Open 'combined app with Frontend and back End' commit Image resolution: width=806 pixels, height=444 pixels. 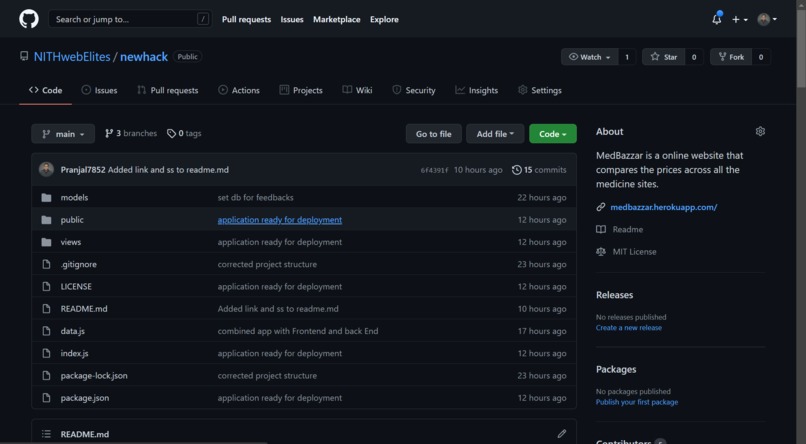click(x=298, y=331)
